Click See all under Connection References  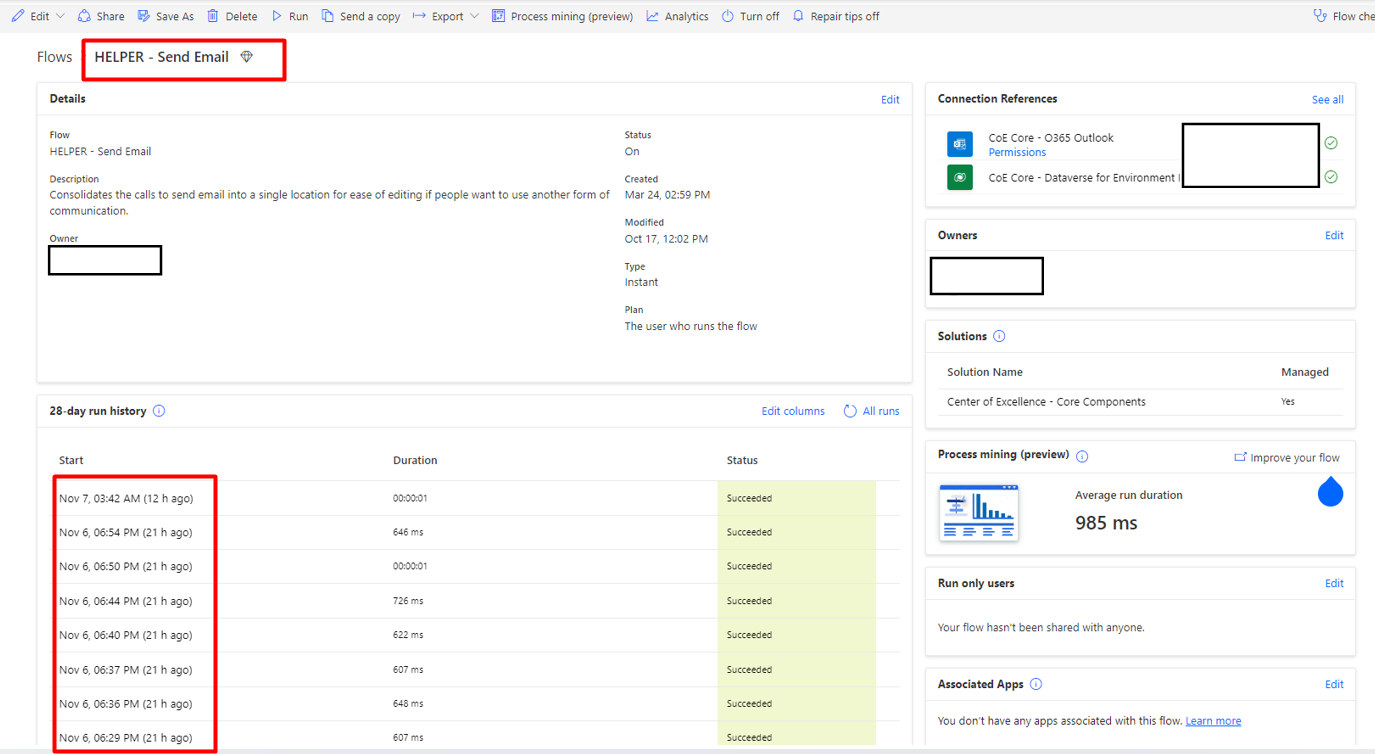point(1327,99)
